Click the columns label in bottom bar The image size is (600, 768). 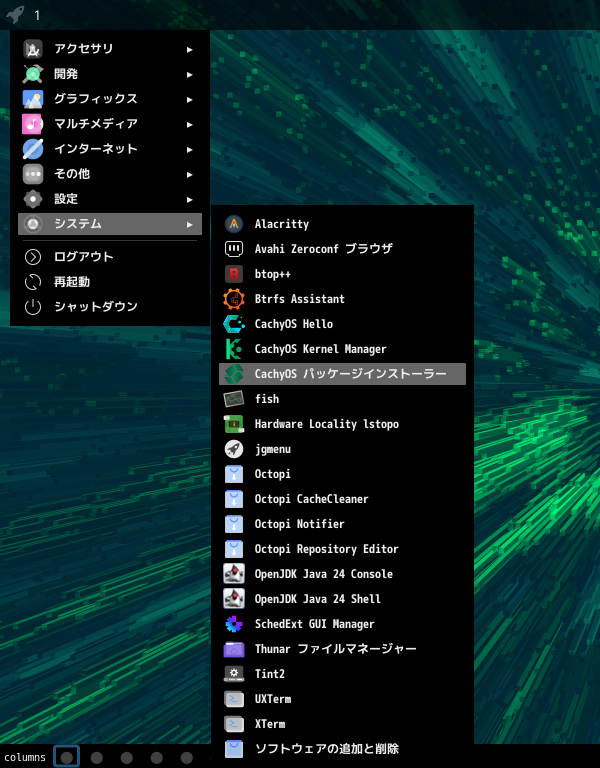click(x=25, y=757)
